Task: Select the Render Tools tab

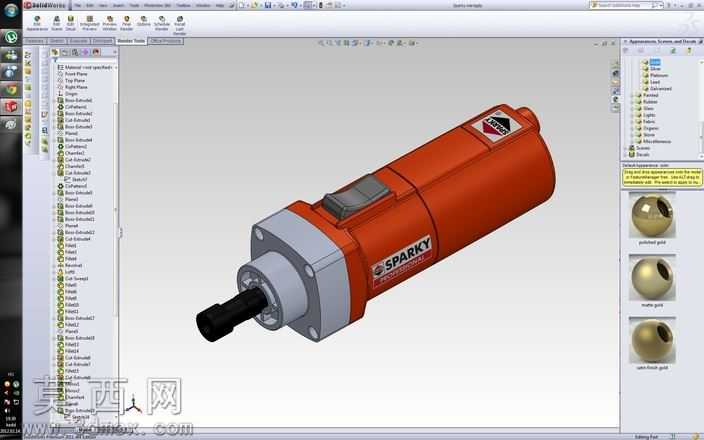Action: point(131,41)
